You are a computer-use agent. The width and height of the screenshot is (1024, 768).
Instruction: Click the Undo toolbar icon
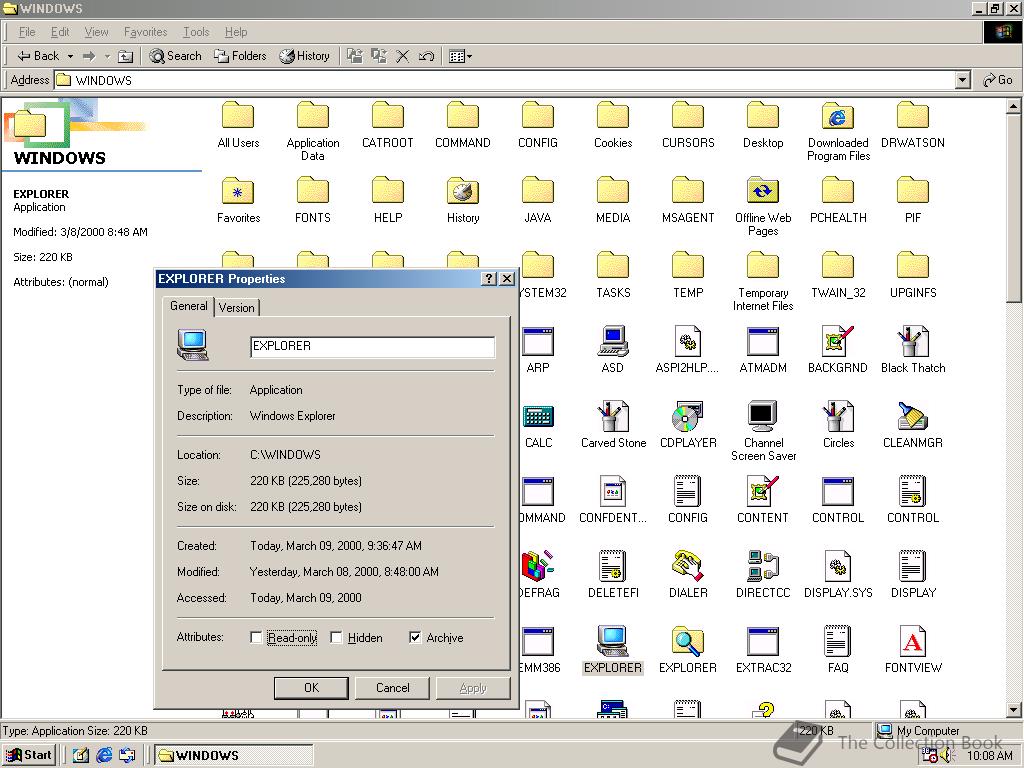point(426,56)
